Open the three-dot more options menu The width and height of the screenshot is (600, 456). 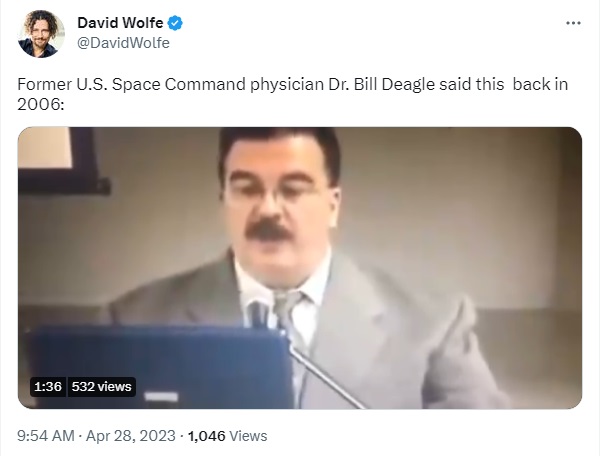(573, 23)
